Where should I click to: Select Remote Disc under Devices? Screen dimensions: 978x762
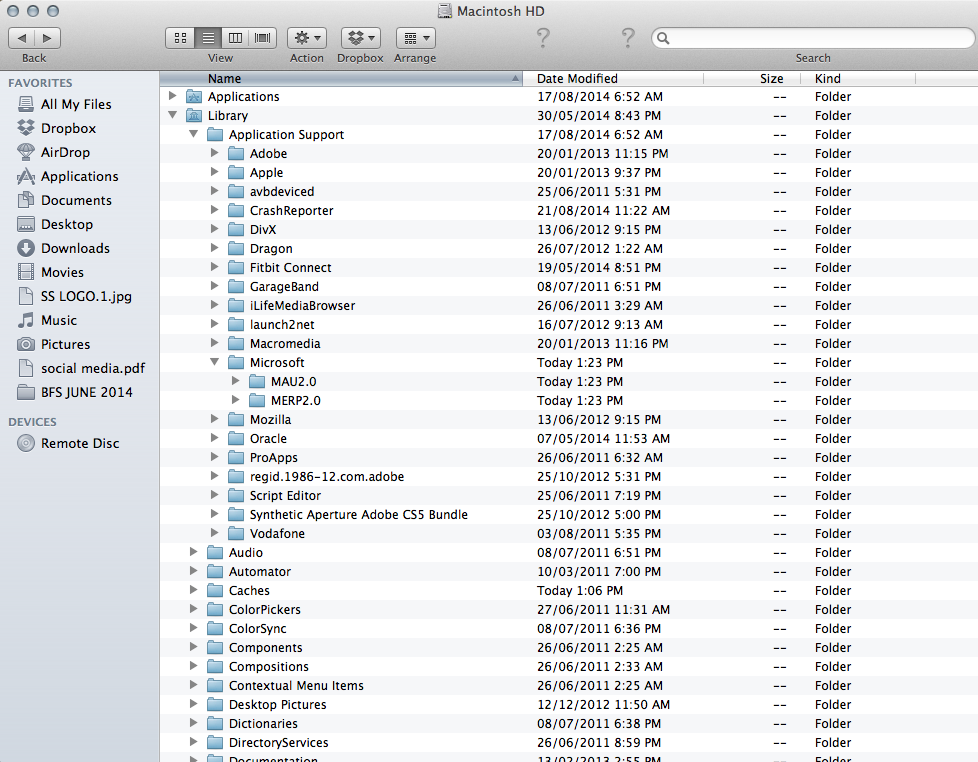click(x=80, y=443)
